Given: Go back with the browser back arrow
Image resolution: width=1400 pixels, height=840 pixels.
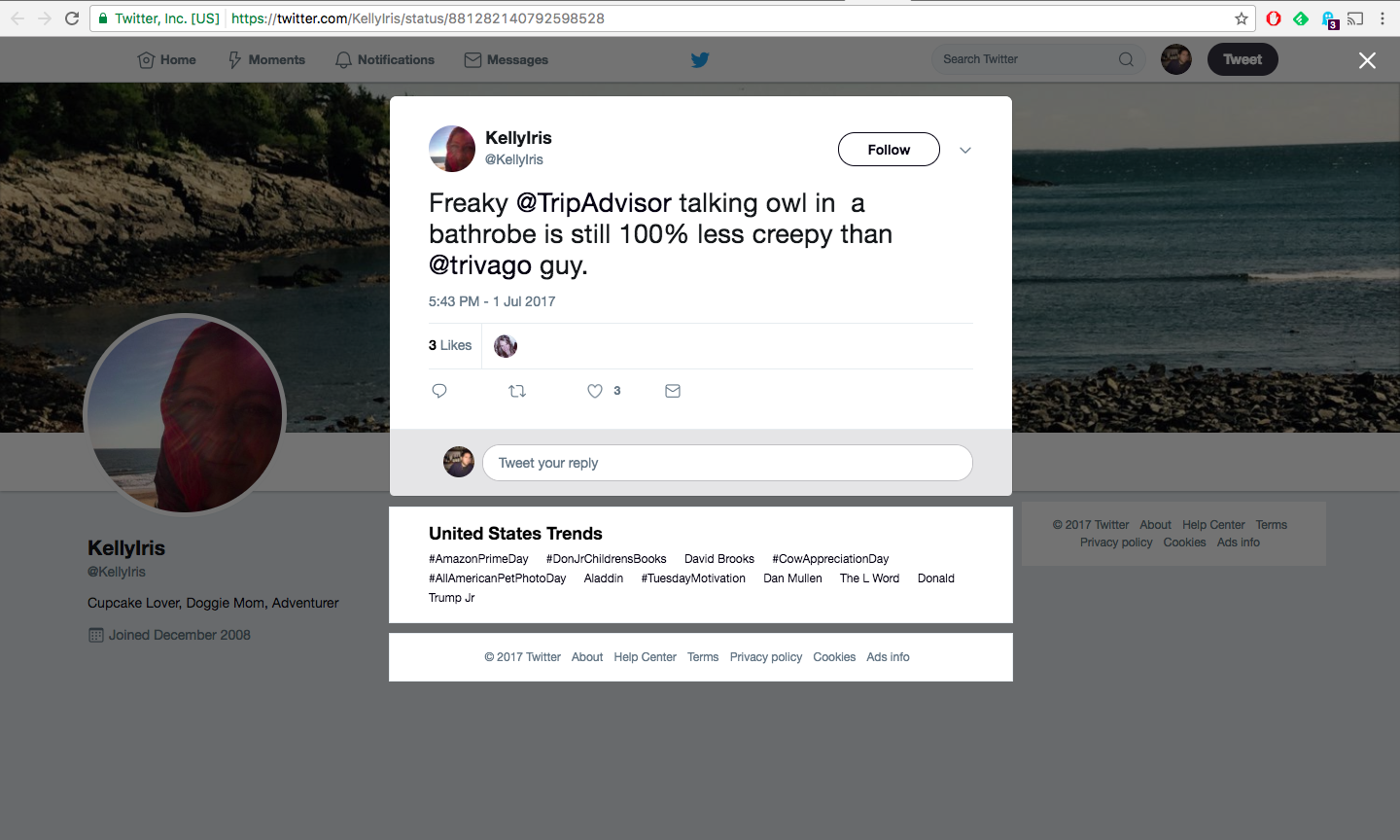Looking at the screenshot, I should pos(17,18).
